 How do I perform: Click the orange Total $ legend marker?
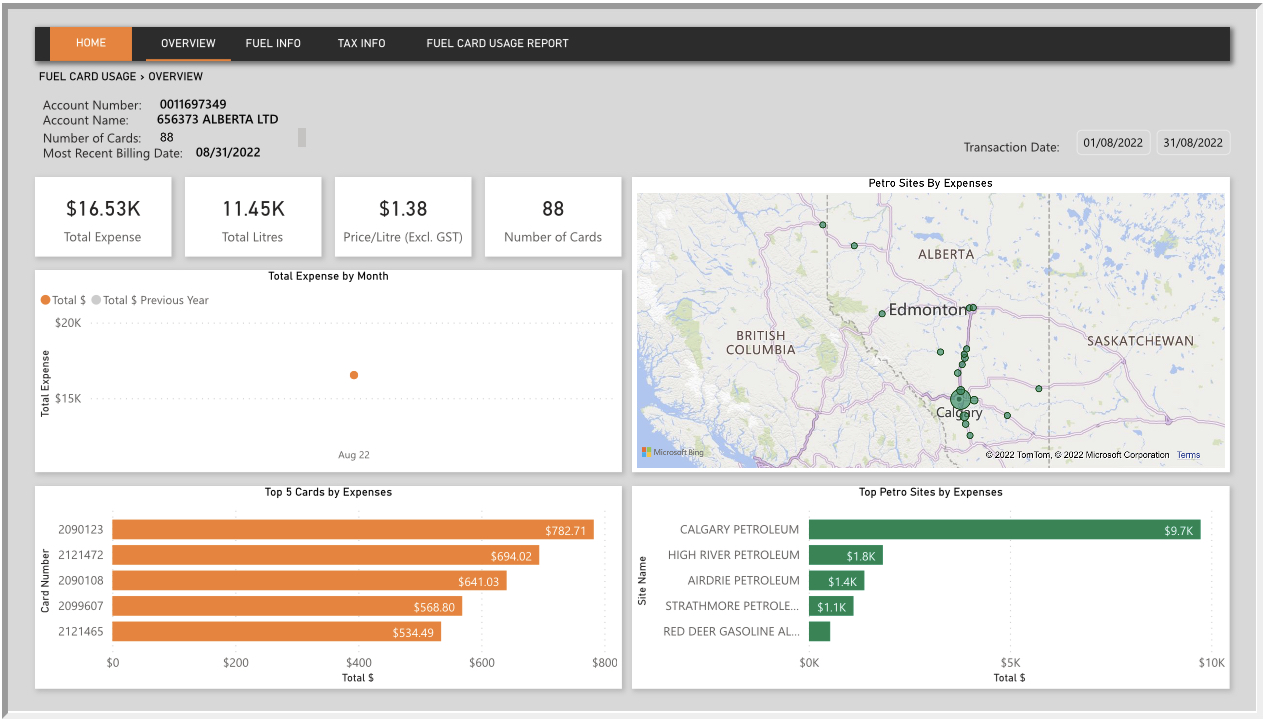click(x=45, y=300)
